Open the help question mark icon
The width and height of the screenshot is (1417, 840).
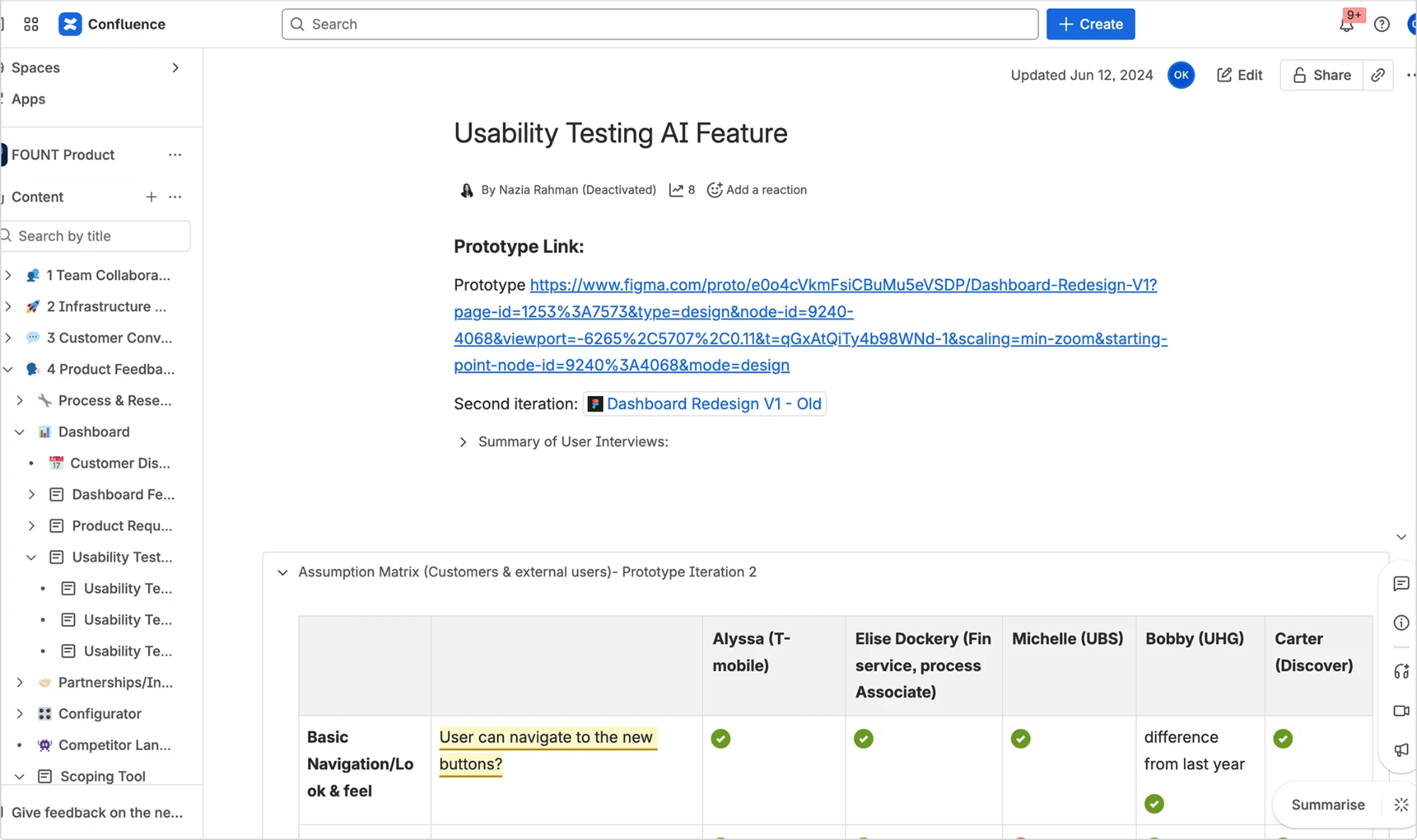click(x=1382, y=25)
